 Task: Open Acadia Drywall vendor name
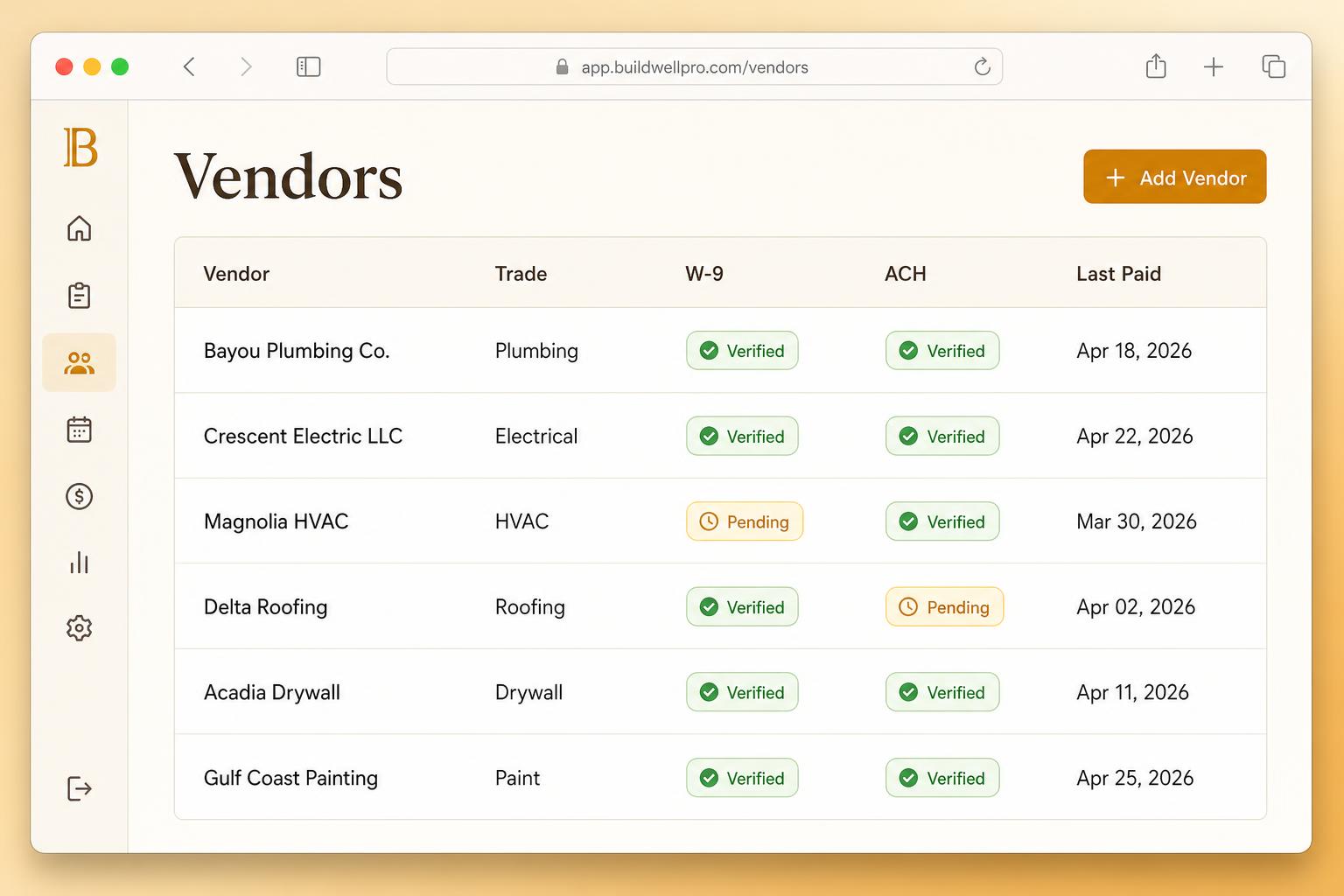[271, 692]
